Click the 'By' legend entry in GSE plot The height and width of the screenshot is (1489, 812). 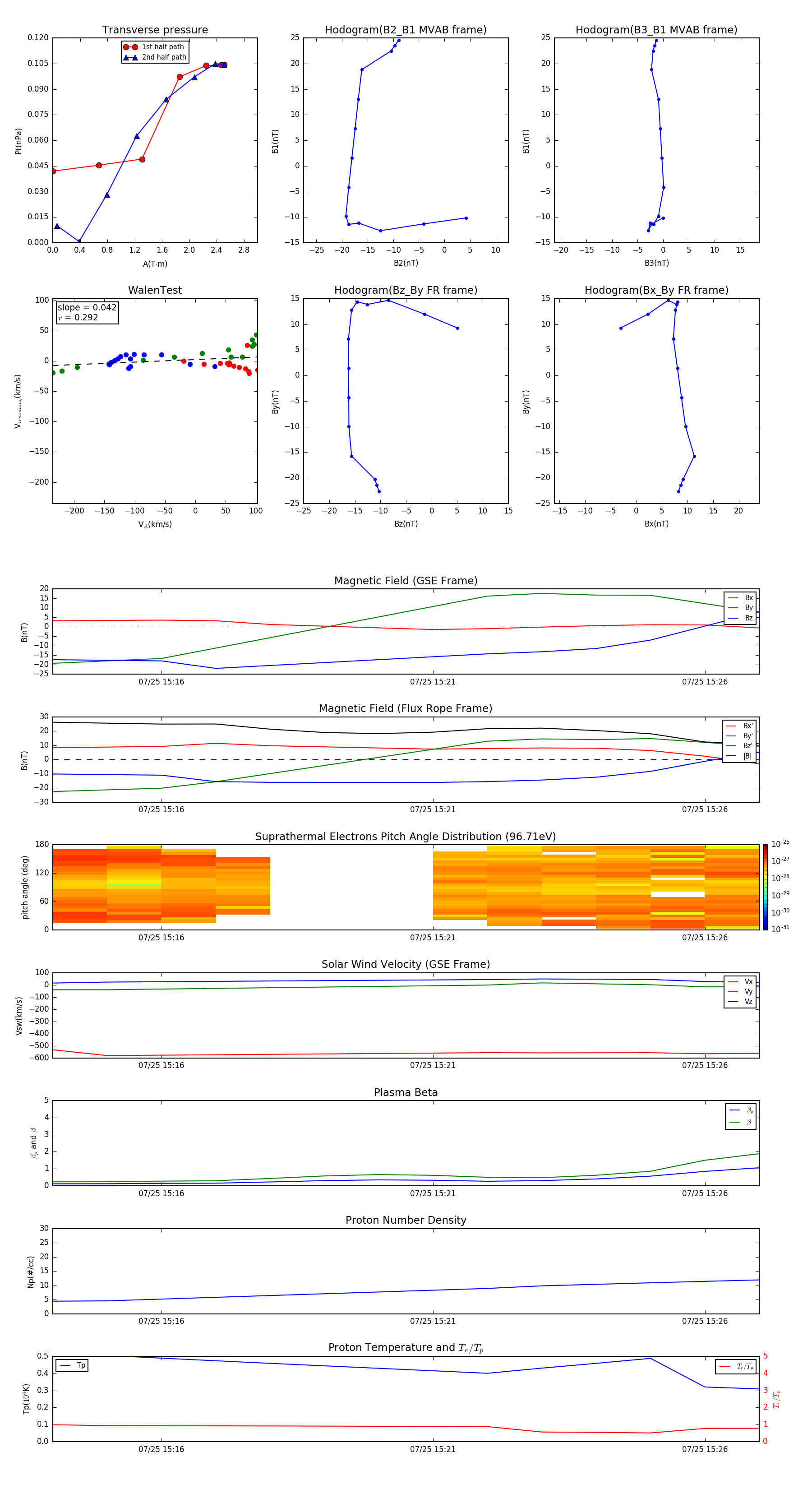click(740, 608)
